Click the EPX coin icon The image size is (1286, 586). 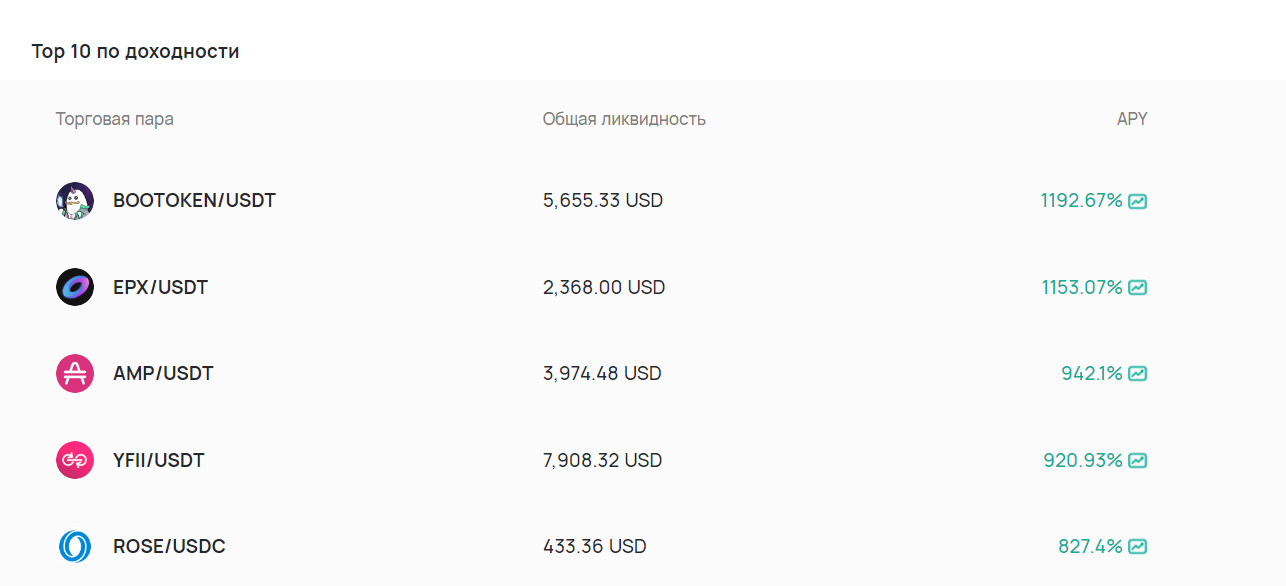pos(75,288)
